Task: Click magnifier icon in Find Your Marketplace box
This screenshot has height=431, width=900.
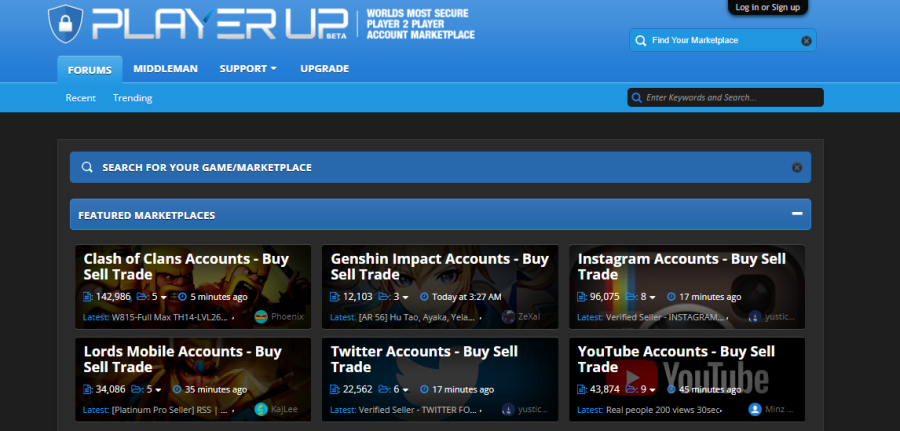Action: 641,41
